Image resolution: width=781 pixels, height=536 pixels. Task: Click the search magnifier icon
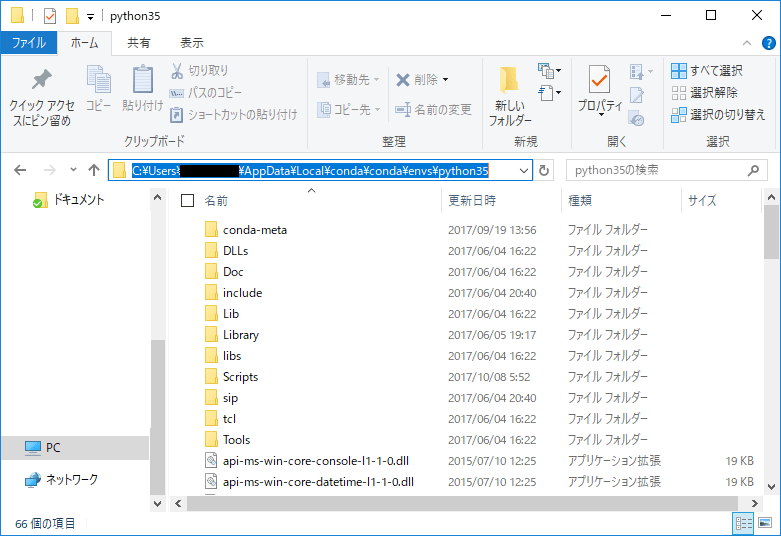(754, 170)
